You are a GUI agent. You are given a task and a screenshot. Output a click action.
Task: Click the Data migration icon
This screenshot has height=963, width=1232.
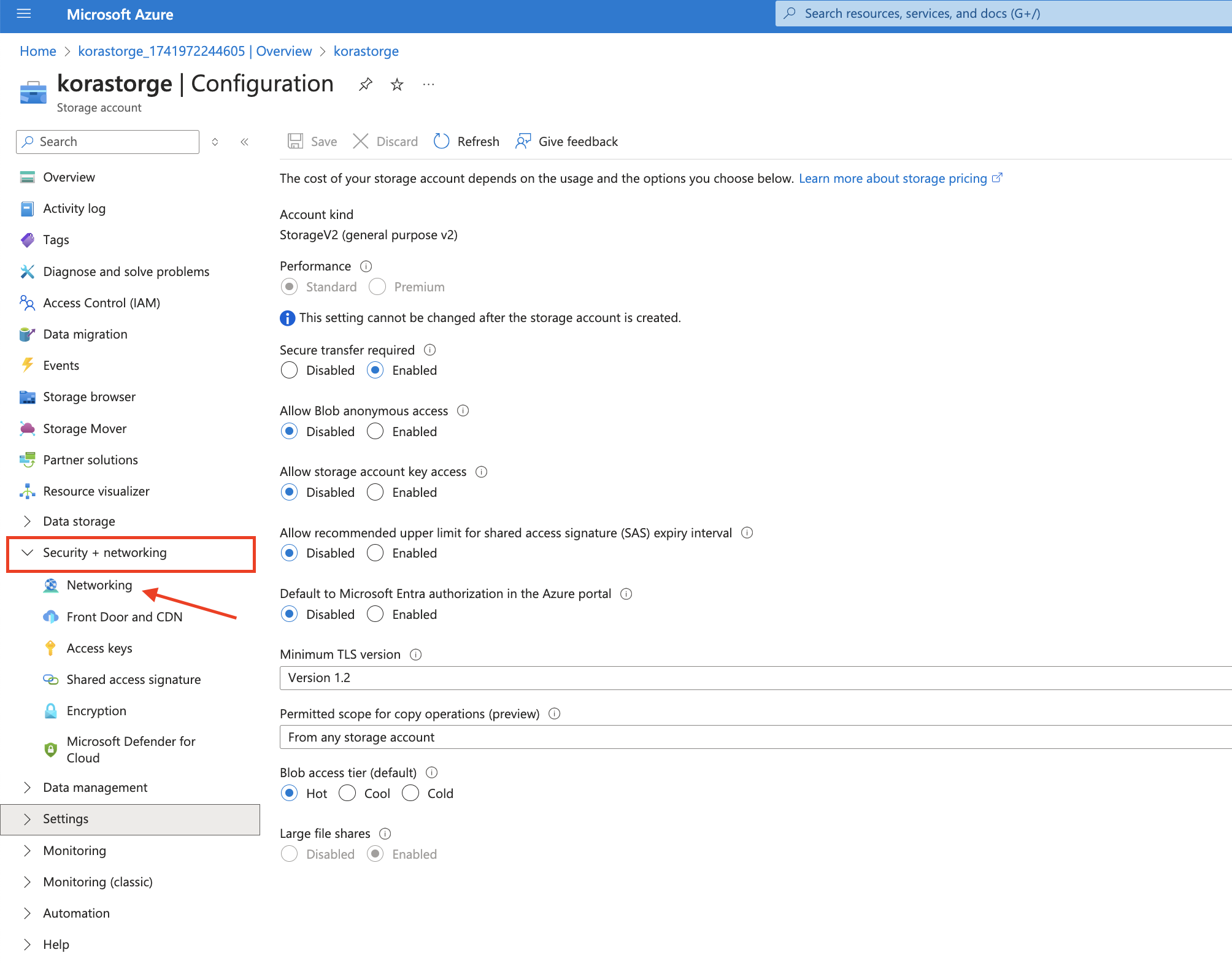[27, 334]
